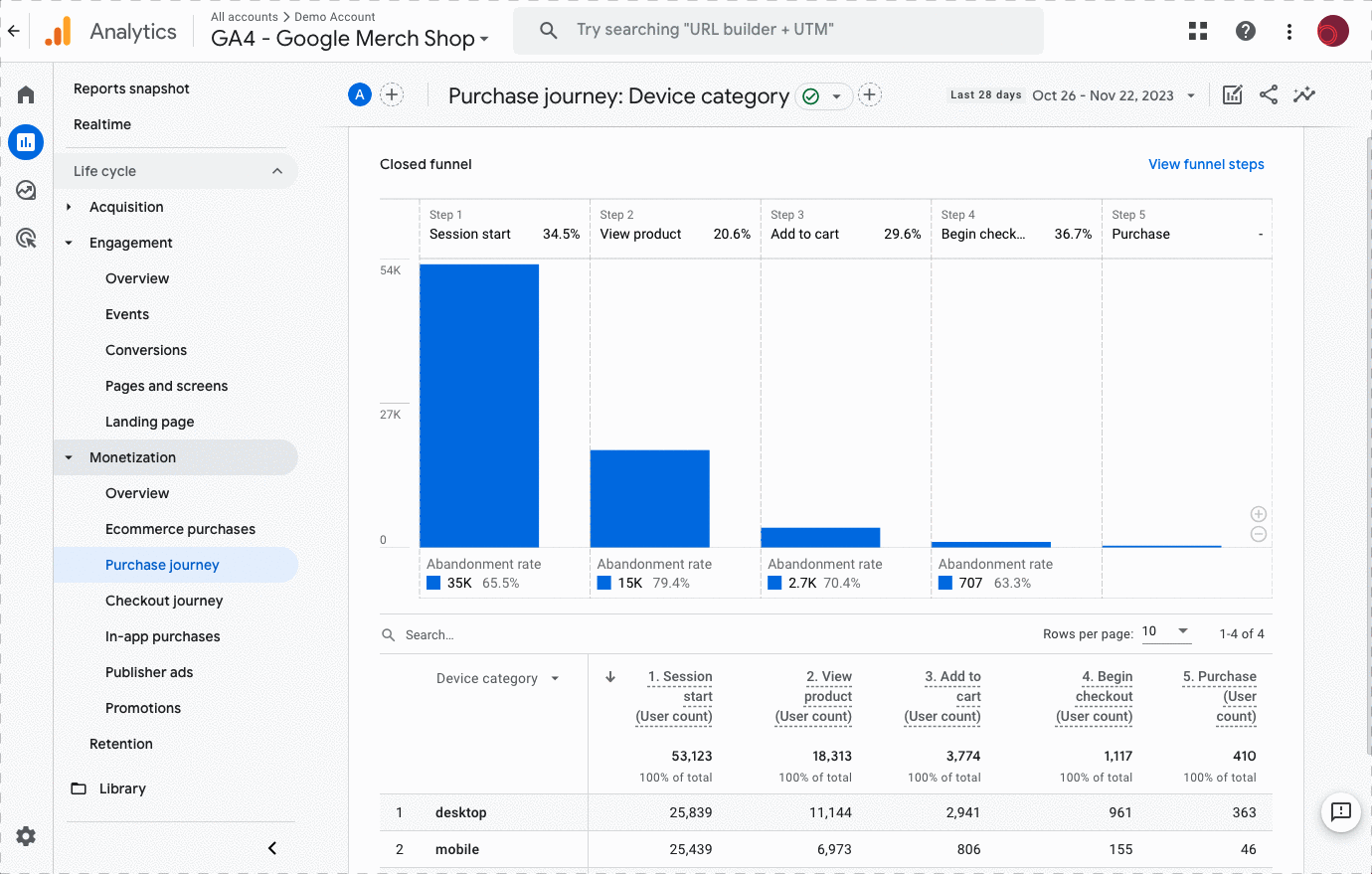Click the View funnel steps link
The height and width of the screenshot is (874, 1372).
coord(1206,164)
